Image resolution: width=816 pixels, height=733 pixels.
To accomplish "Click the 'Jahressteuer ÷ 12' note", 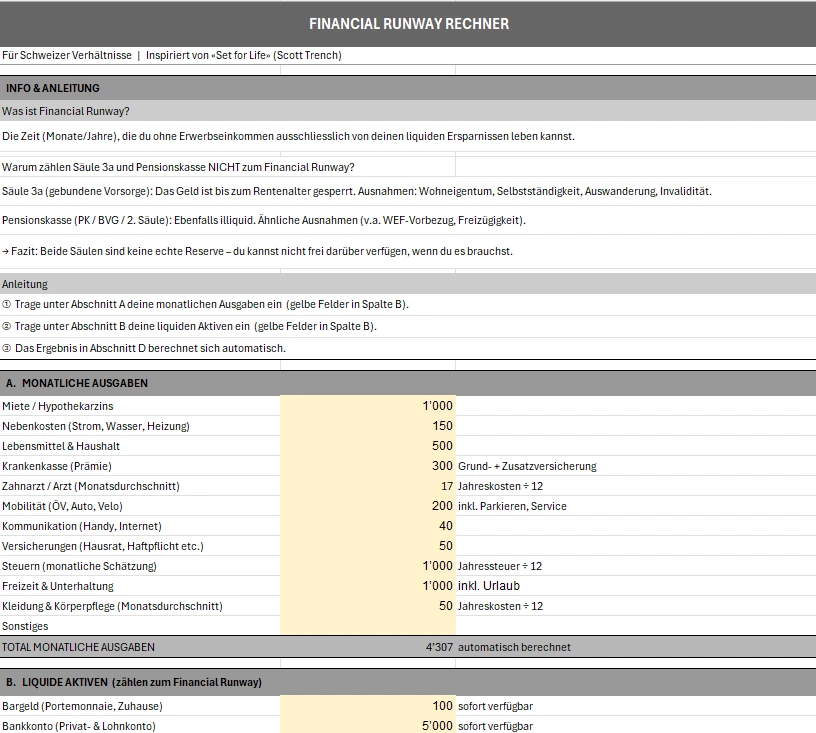I will click(500, 566).
